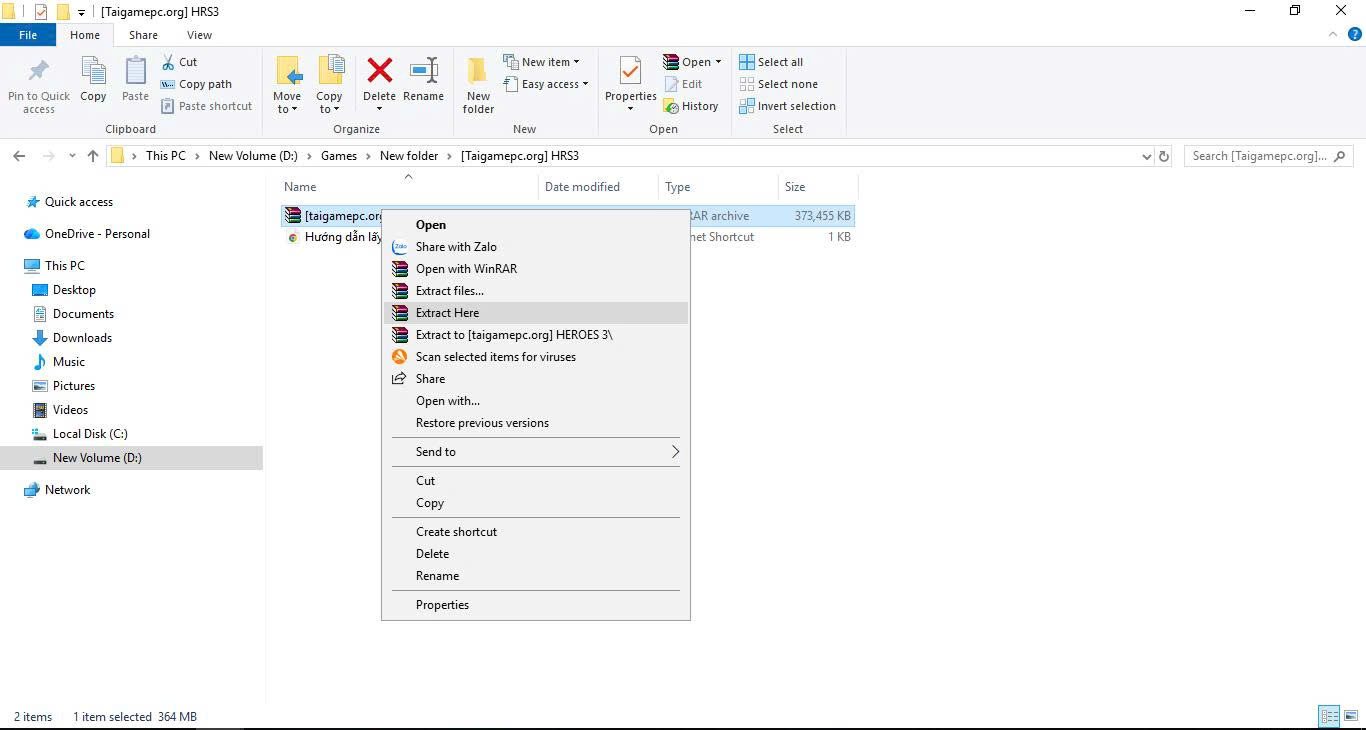Switch to the View ribbon tab
Viewport: 1366px width, 730px height.
[x=199, y=35]
